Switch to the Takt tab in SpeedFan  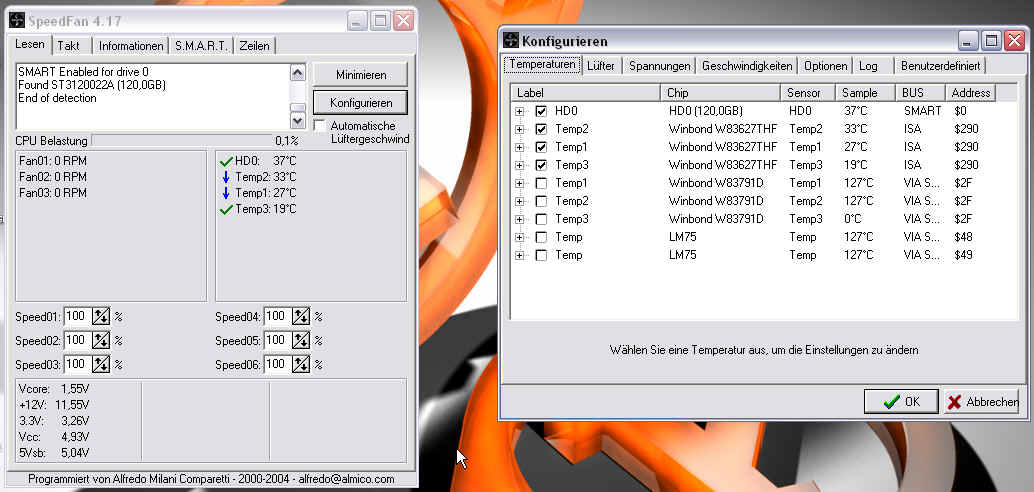tap(69, 46)
